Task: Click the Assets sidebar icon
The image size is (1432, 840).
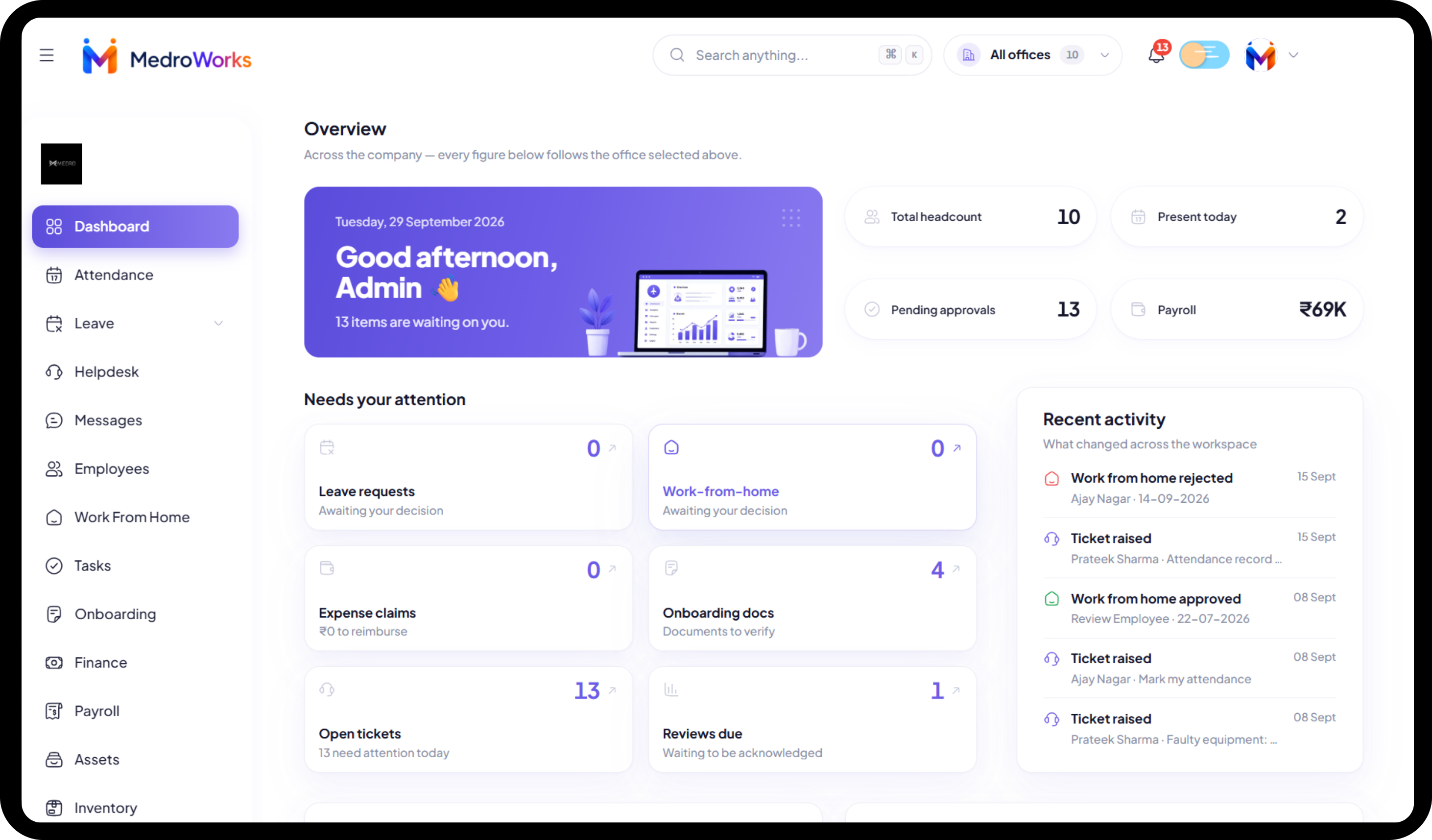Action: [x=54, y=759]
